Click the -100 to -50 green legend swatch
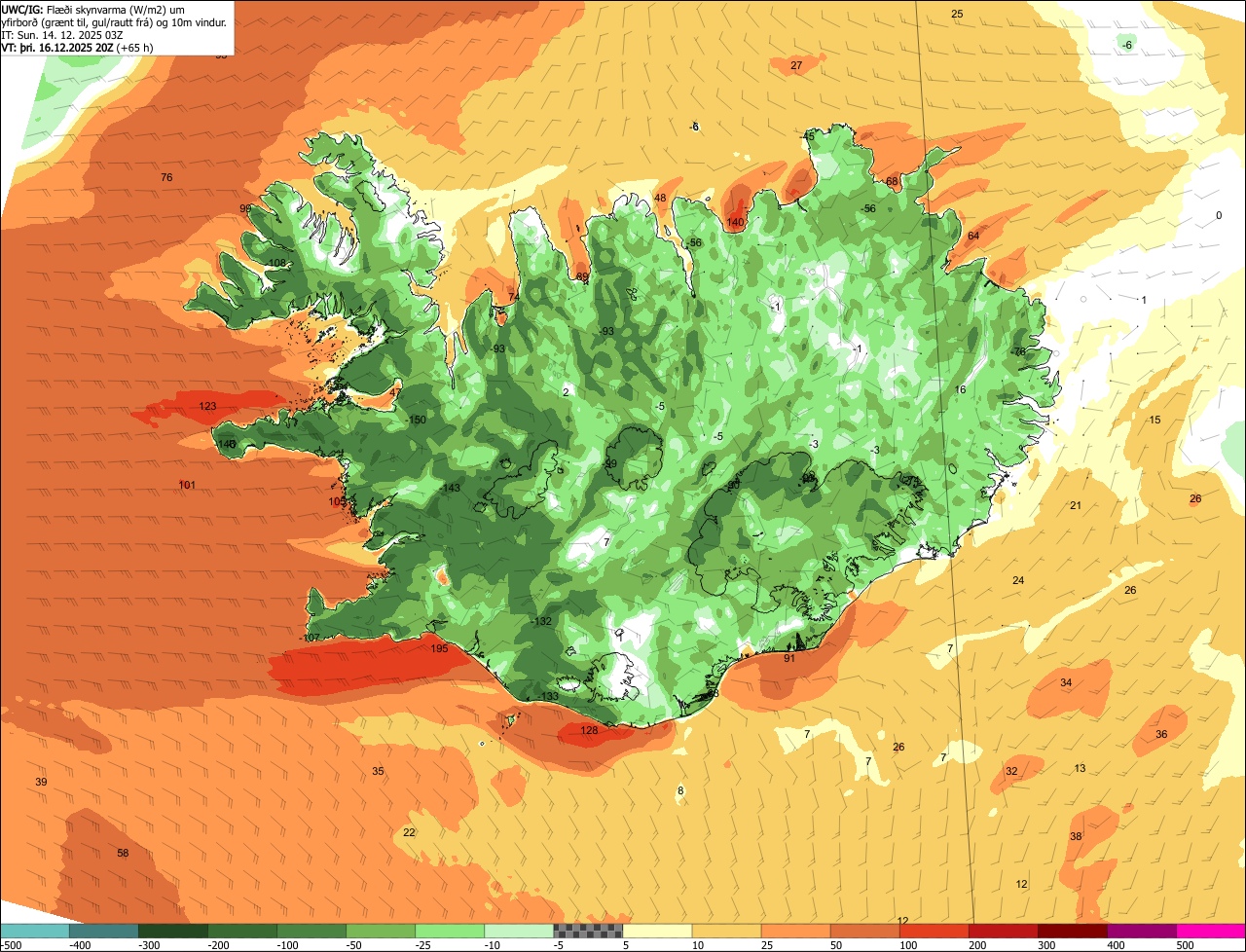The height and width of the screenshot is (952, 1246). point(311,931)
